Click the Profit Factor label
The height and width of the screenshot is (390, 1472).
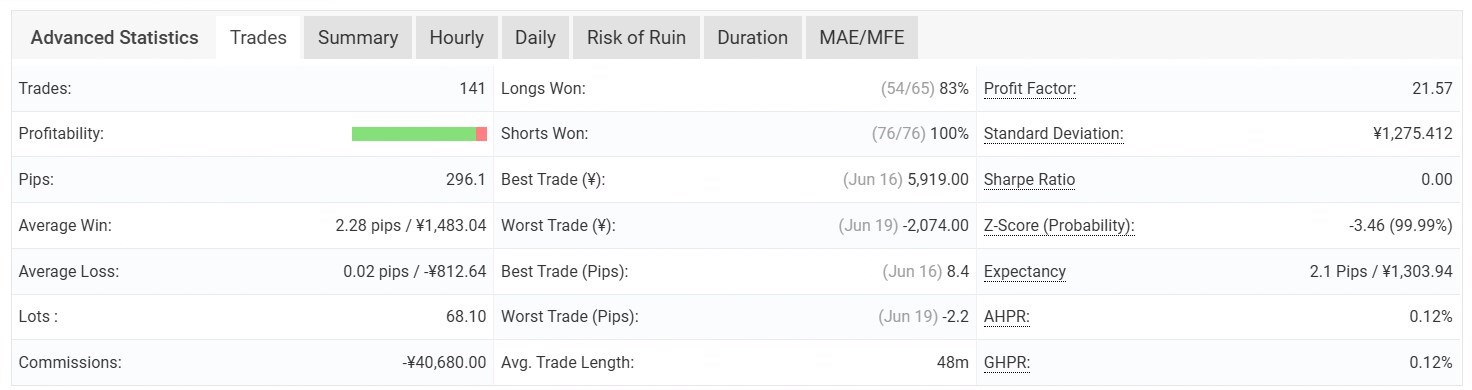point(1030,88)
